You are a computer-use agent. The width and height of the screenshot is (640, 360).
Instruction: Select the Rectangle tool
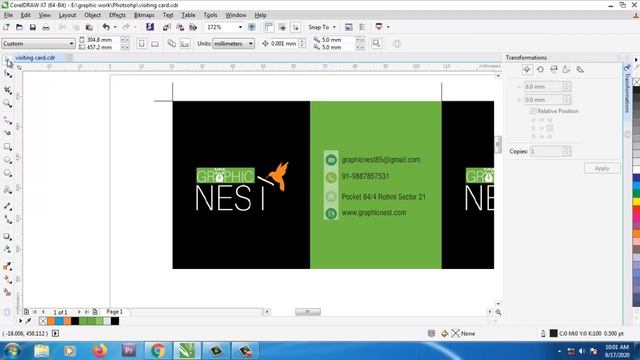pyautogui.click(x=7, y=147)
